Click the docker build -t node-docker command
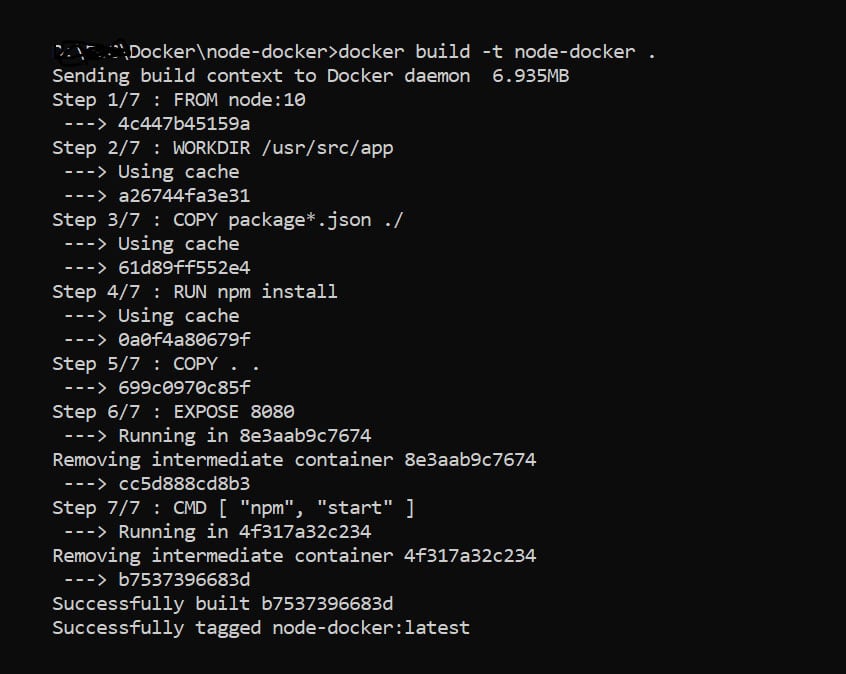 (x=497, y=52)
